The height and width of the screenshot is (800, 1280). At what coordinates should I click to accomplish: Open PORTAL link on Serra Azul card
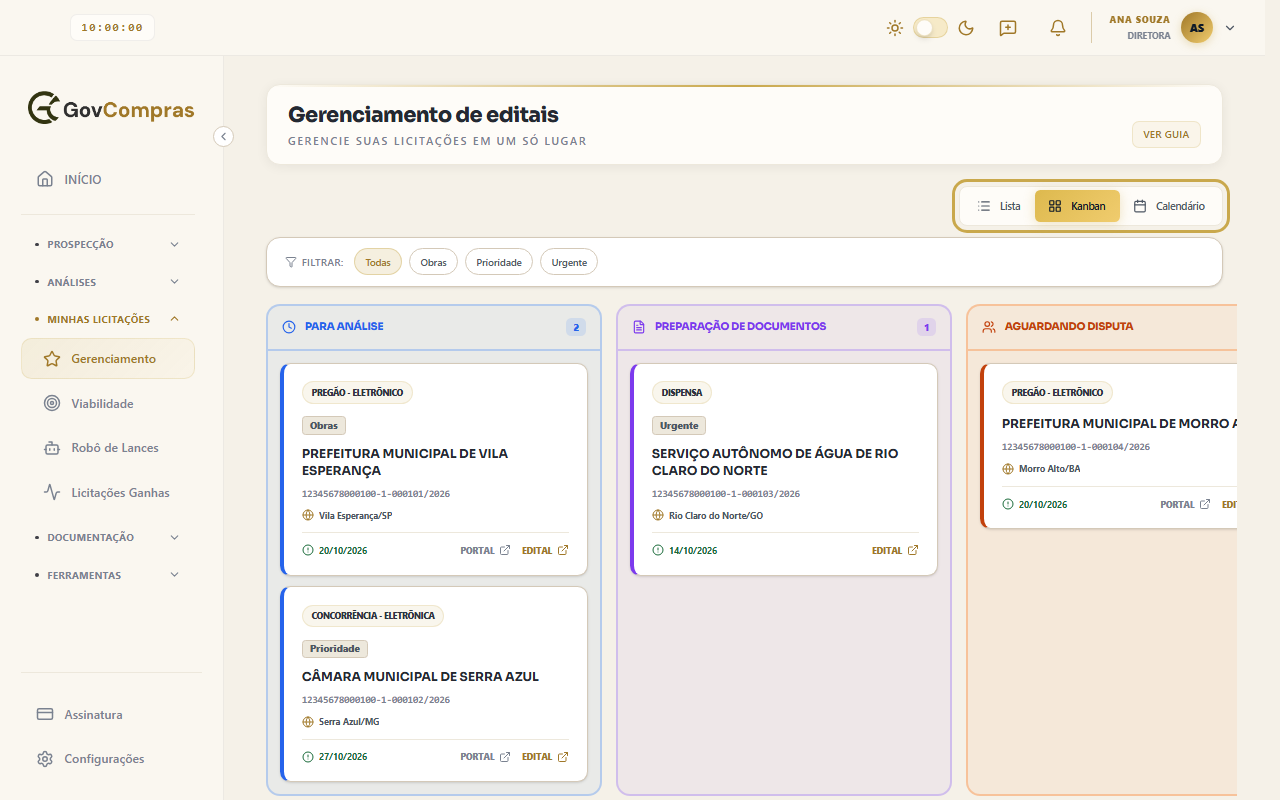click(x=485, y=757)
